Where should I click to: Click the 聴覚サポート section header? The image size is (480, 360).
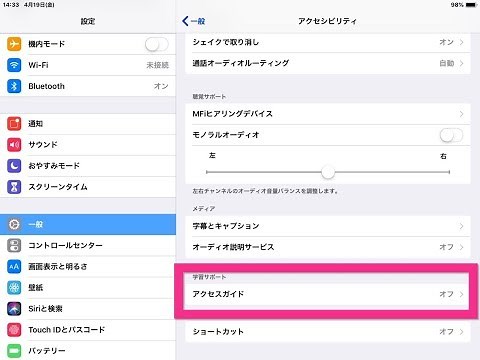[x=209, y=97]
